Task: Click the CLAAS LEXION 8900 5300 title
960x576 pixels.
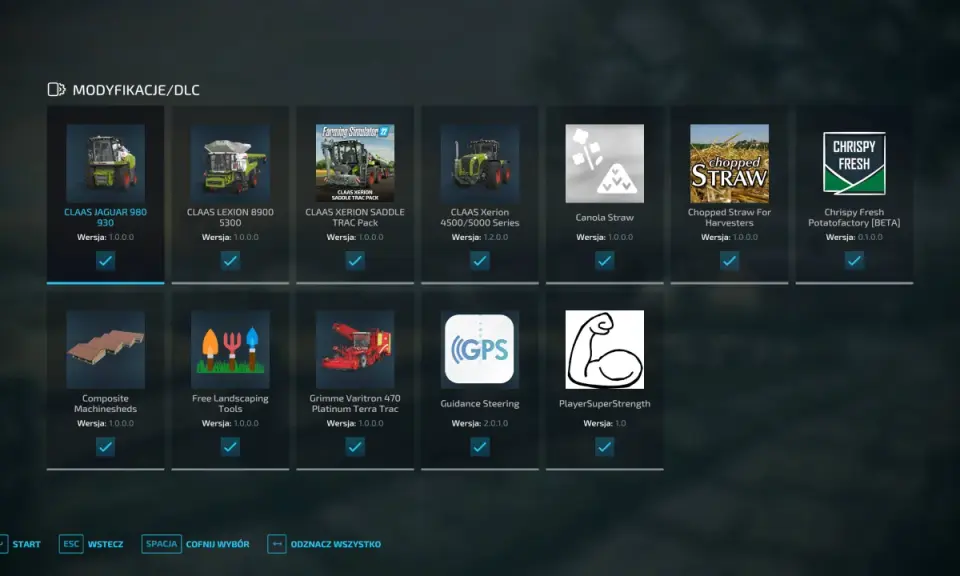Action: click(x=230, y=217)
